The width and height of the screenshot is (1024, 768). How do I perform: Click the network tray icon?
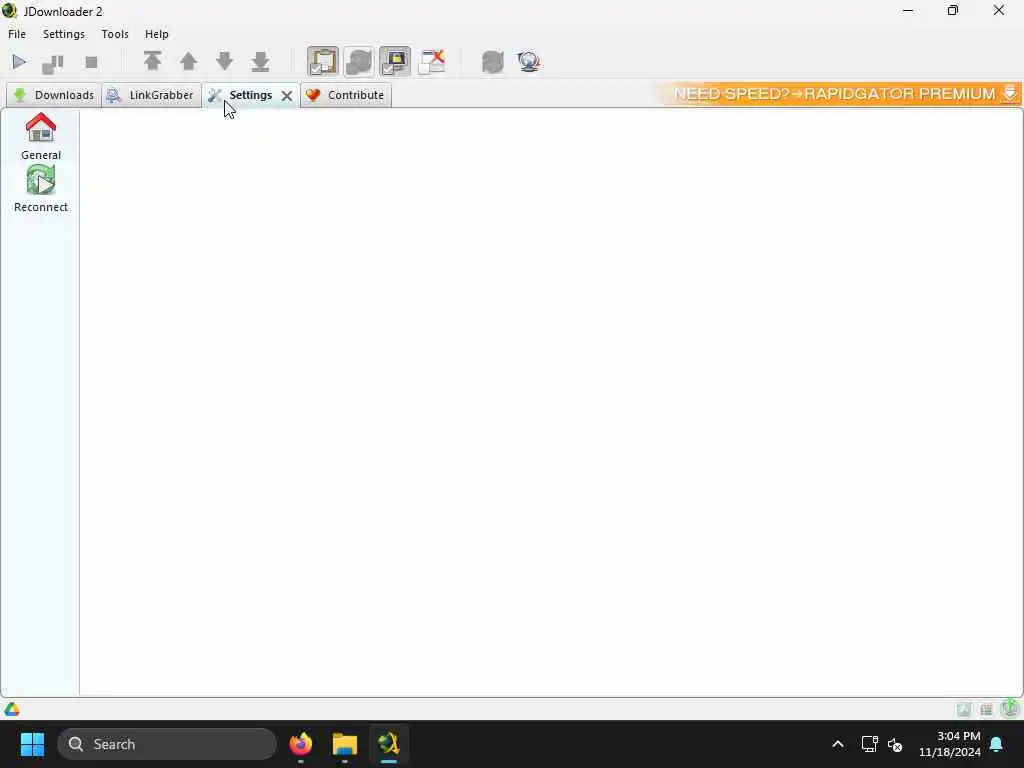(869, 744)
